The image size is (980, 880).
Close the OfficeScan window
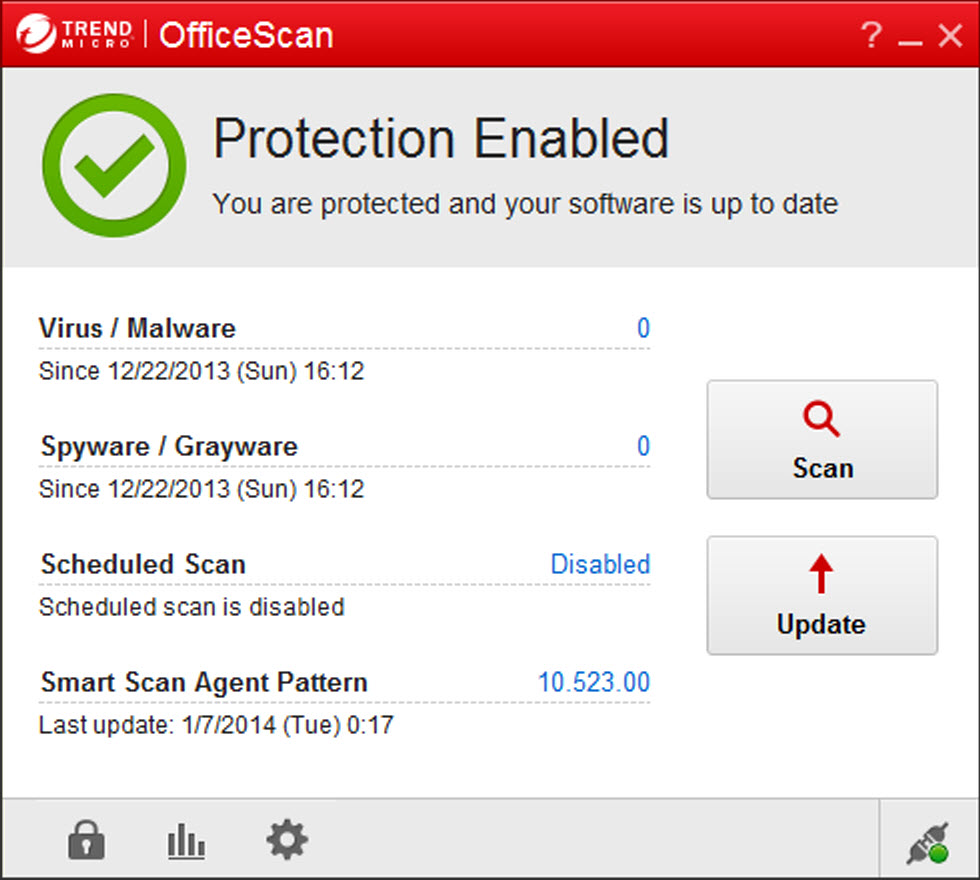(x=949, y=36)
